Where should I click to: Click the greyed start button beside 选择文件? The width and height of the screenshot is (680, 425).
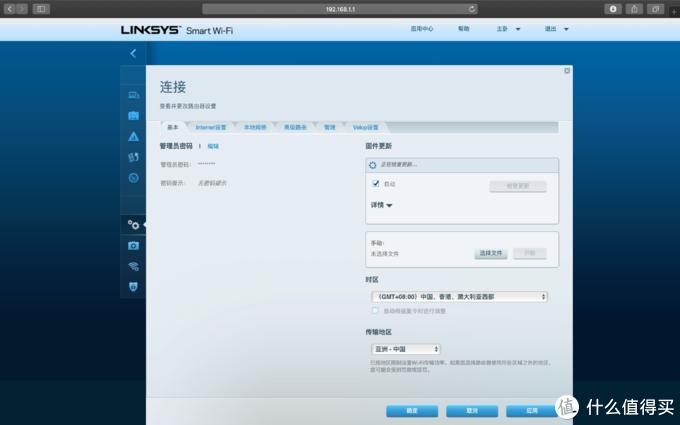click(530, 253)
